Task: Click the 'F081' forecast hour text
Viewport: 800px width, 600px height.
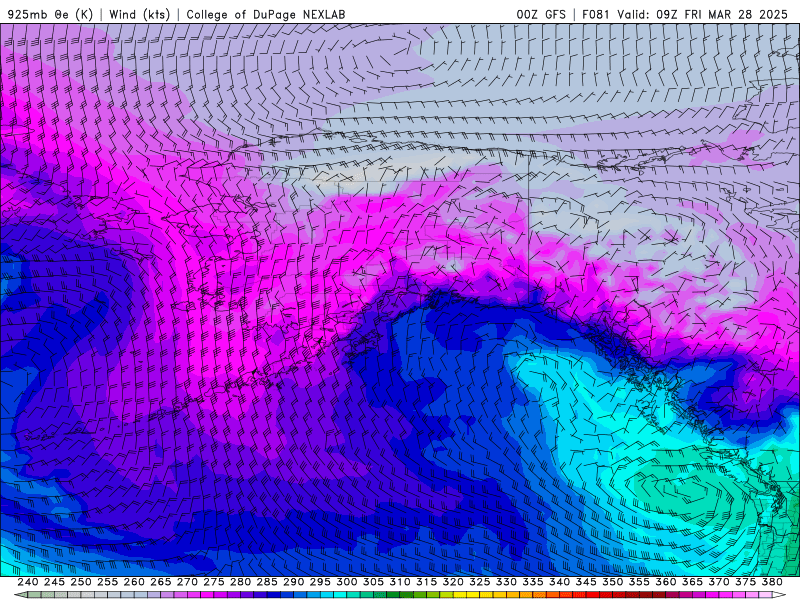Action: (595, 14)
